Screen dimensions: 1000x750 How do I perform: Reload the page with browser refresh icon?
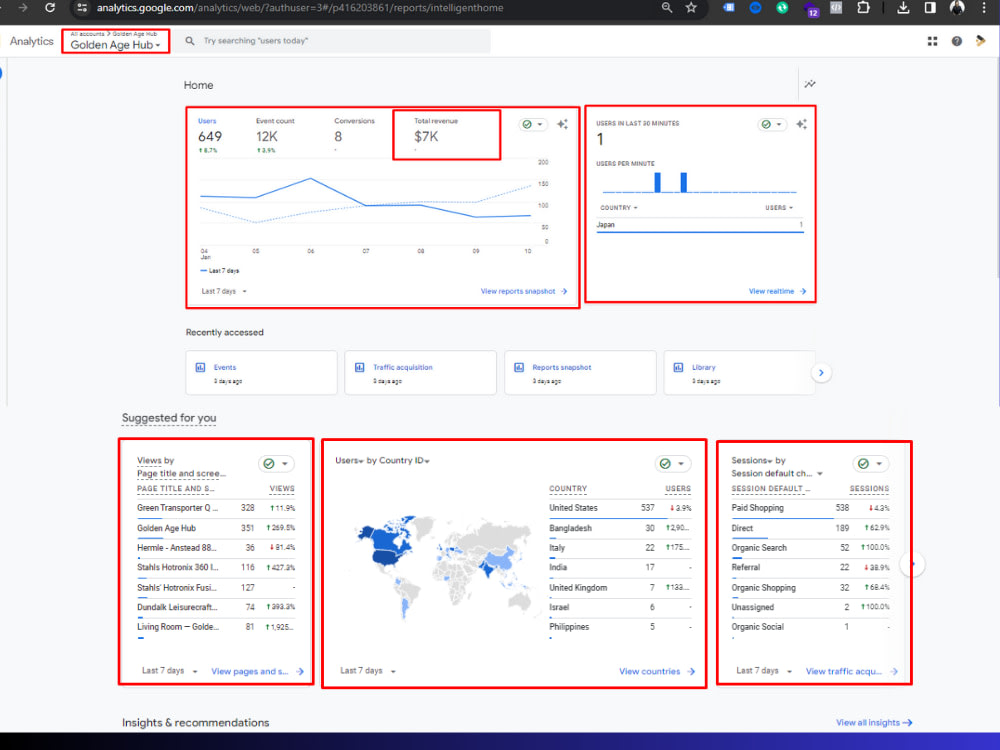(x=50, y=8)
